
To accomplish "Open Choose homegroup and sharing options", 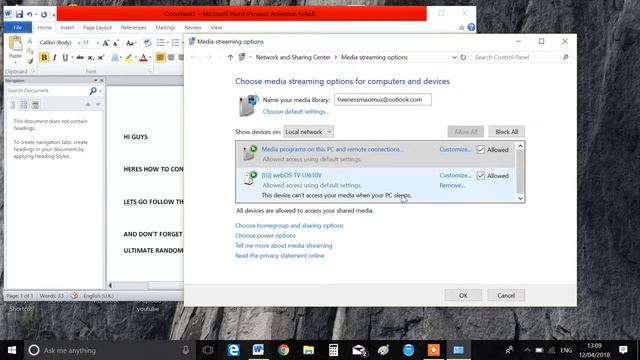I will click(289, 226).
